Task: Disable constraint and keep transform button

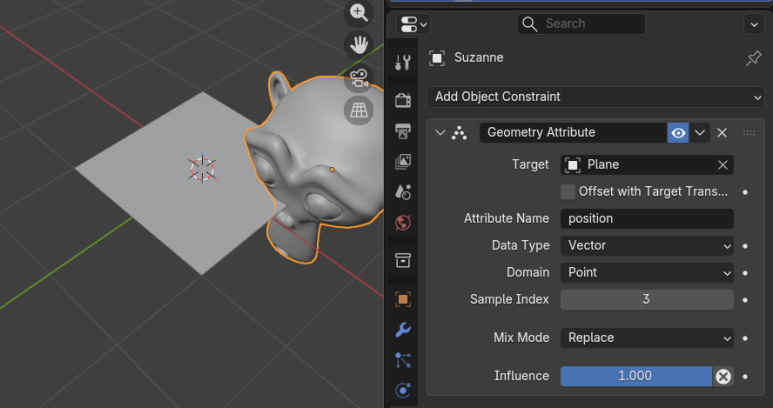Action: click(723, 376)
